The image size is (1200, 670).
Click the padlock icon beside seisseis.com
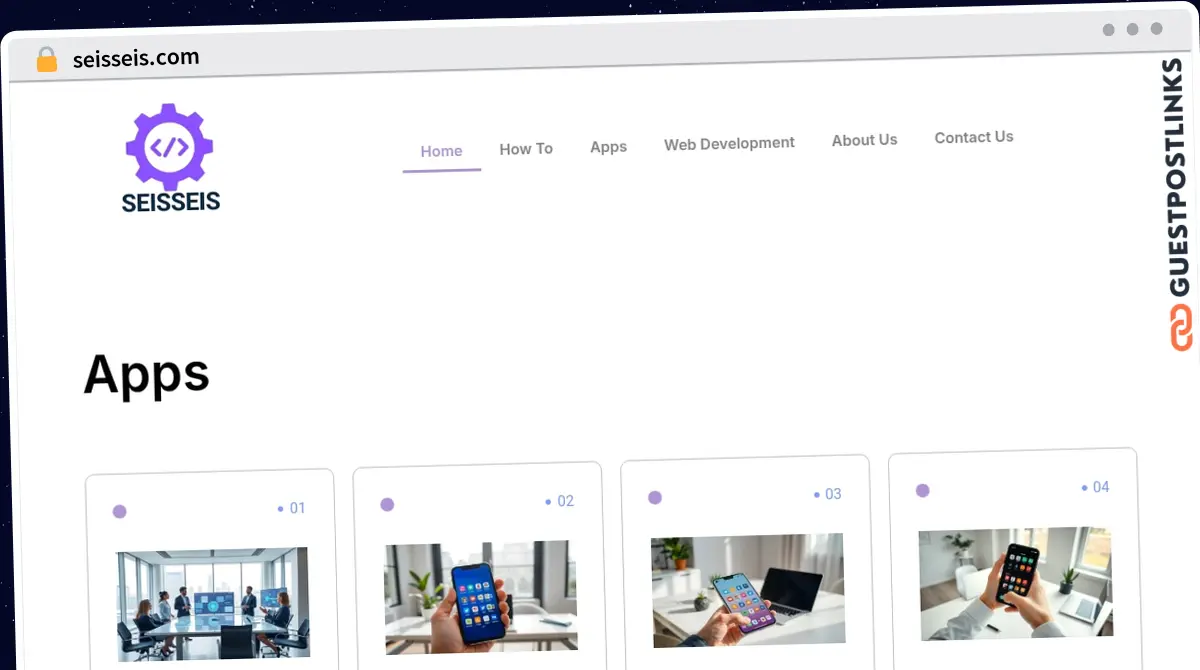coord(47,60)
